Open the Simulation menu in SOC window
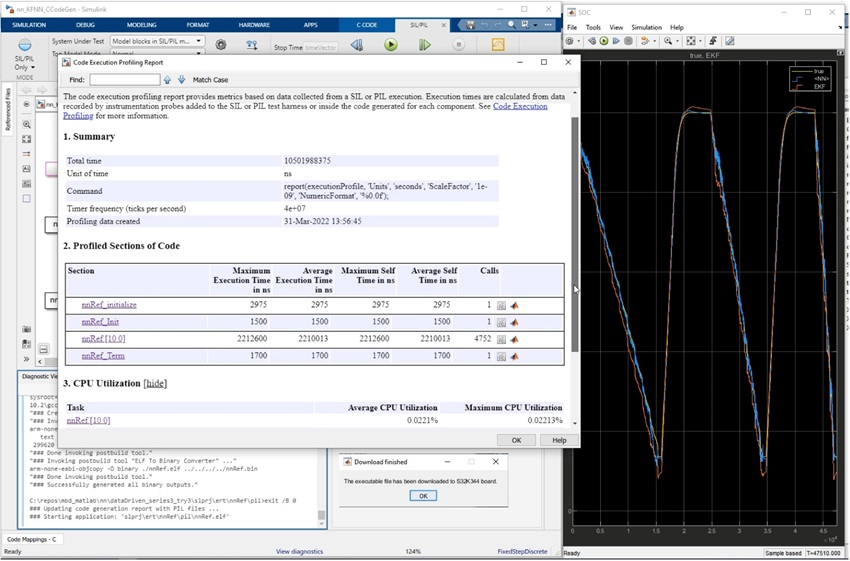Image resolution: width=850 pixels, height=561 pixels. [646, 27]
